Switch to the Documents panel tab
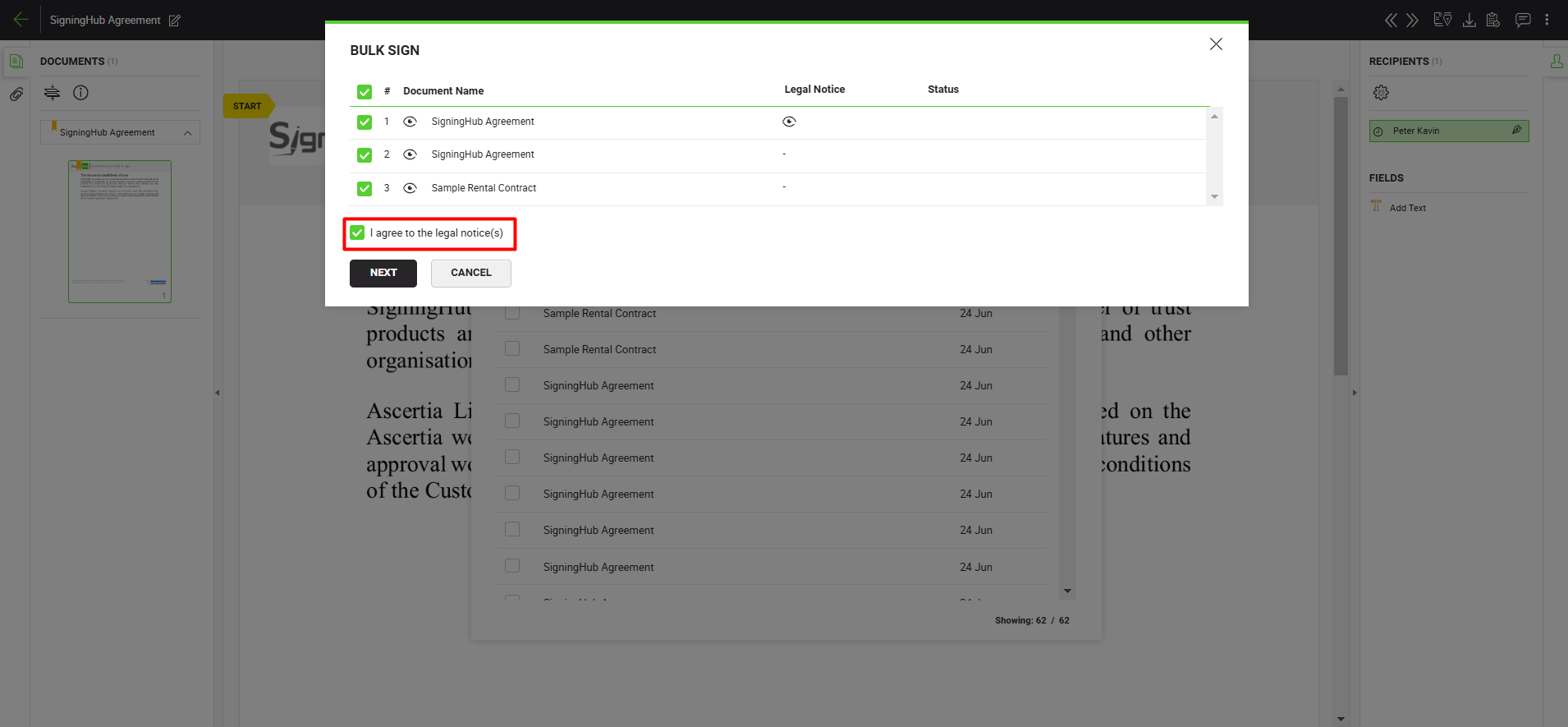 (16, 62)
